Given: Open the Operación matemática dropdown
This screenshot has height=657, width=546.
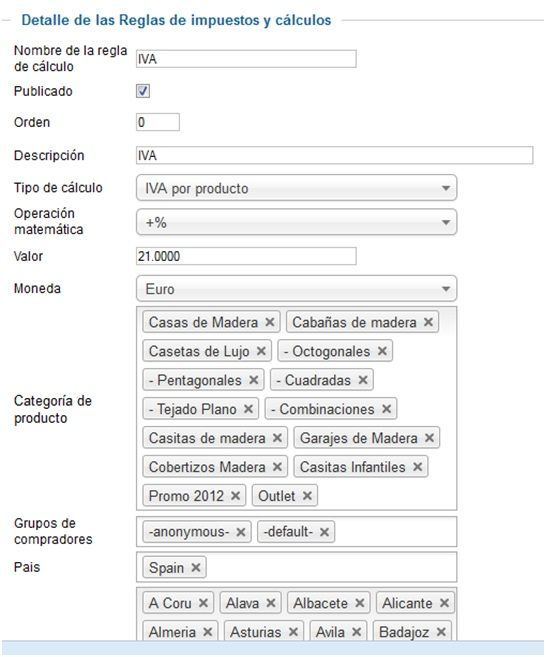Looking at the screenshot, I should (296, 222).
